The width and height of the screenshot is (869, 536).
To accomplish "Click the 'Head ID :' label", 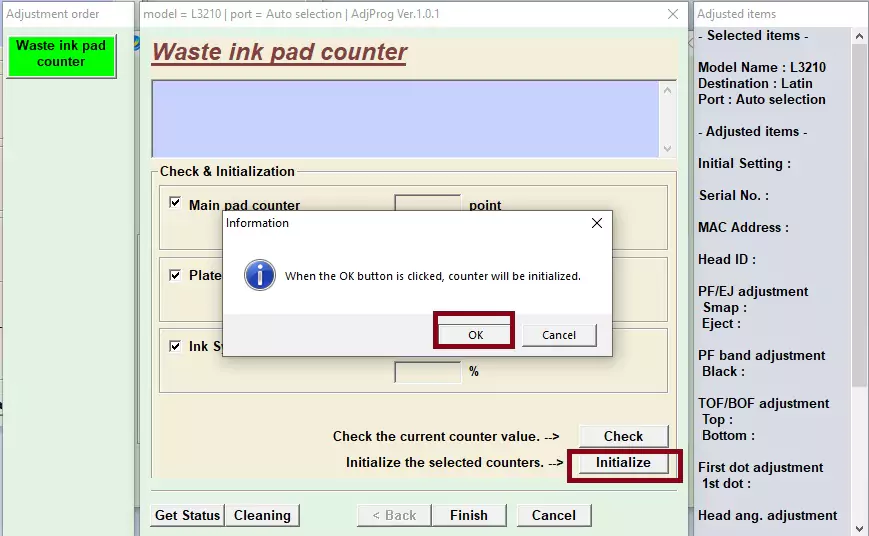I will pos(727,259).
